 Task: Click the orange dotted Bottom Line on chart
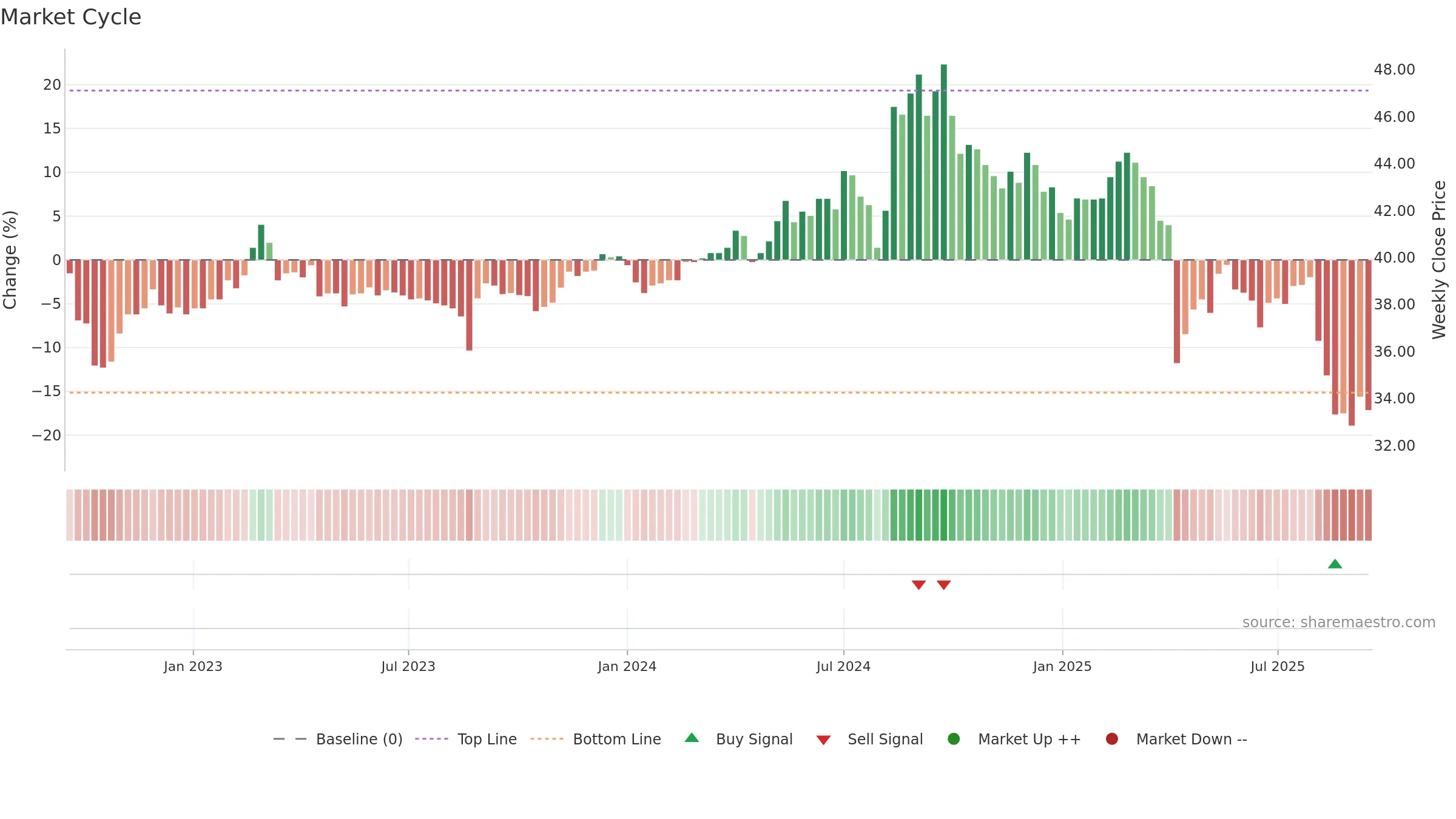[719, 393]
